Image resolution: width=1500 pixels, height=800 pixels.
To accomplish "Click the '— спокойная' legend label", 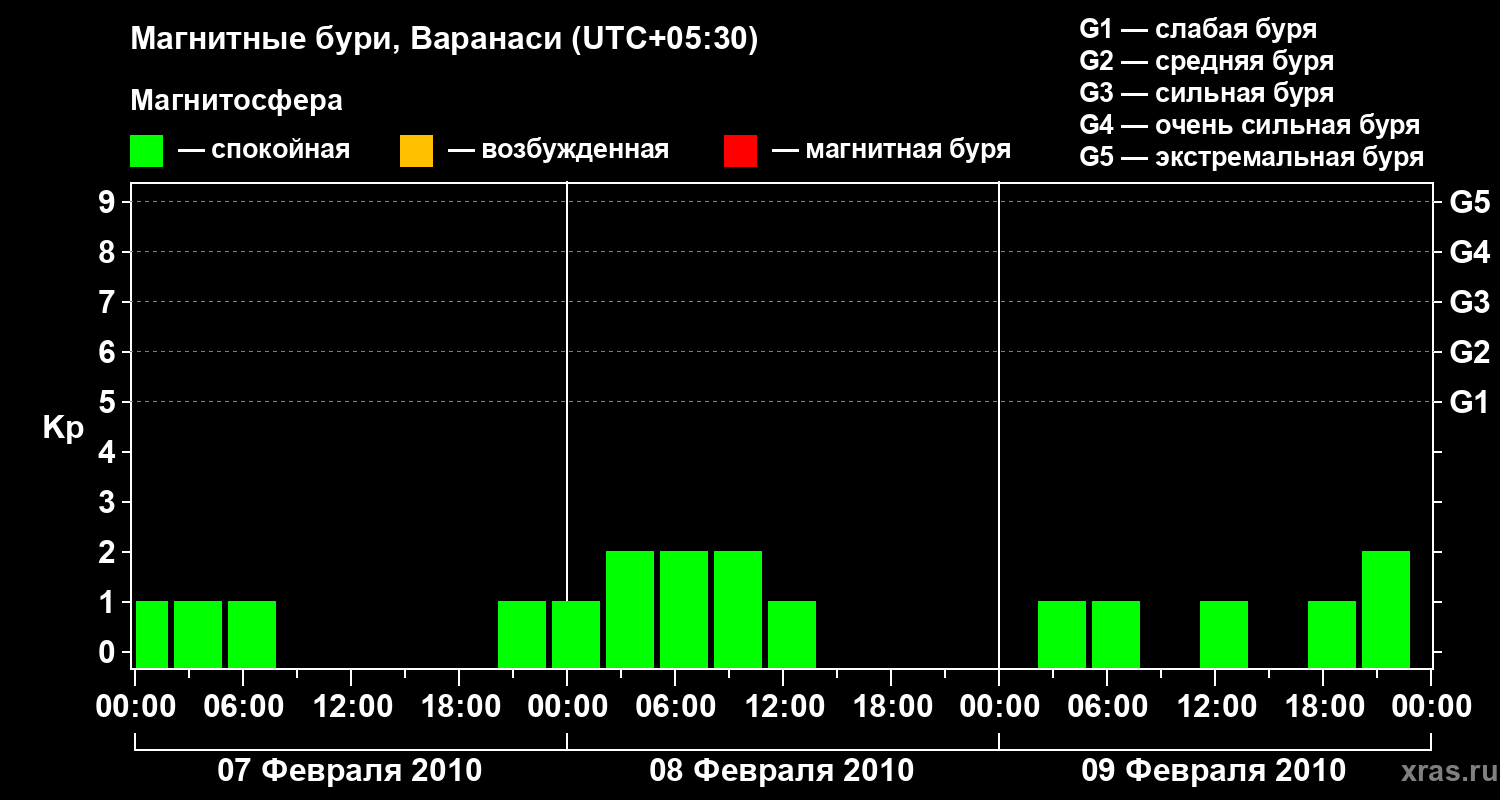I will (264, 151).
